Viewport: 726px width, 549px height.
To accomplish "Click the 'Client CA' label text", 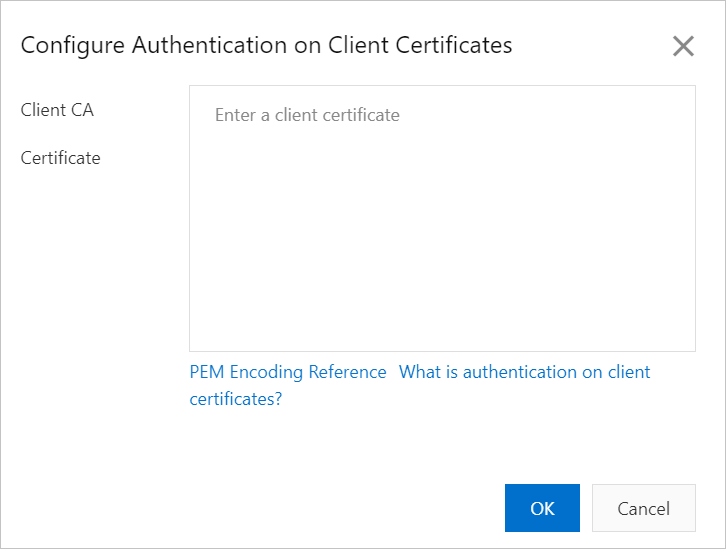I will 57,110.
